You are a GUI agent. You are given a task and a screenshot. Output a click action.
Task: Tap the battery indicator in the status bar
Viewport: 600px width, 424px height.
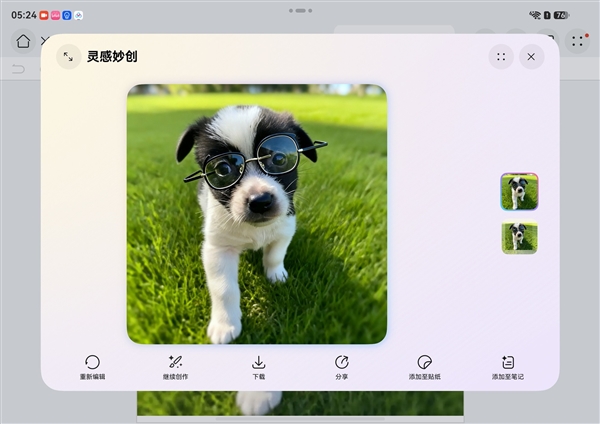click(561, 15)
